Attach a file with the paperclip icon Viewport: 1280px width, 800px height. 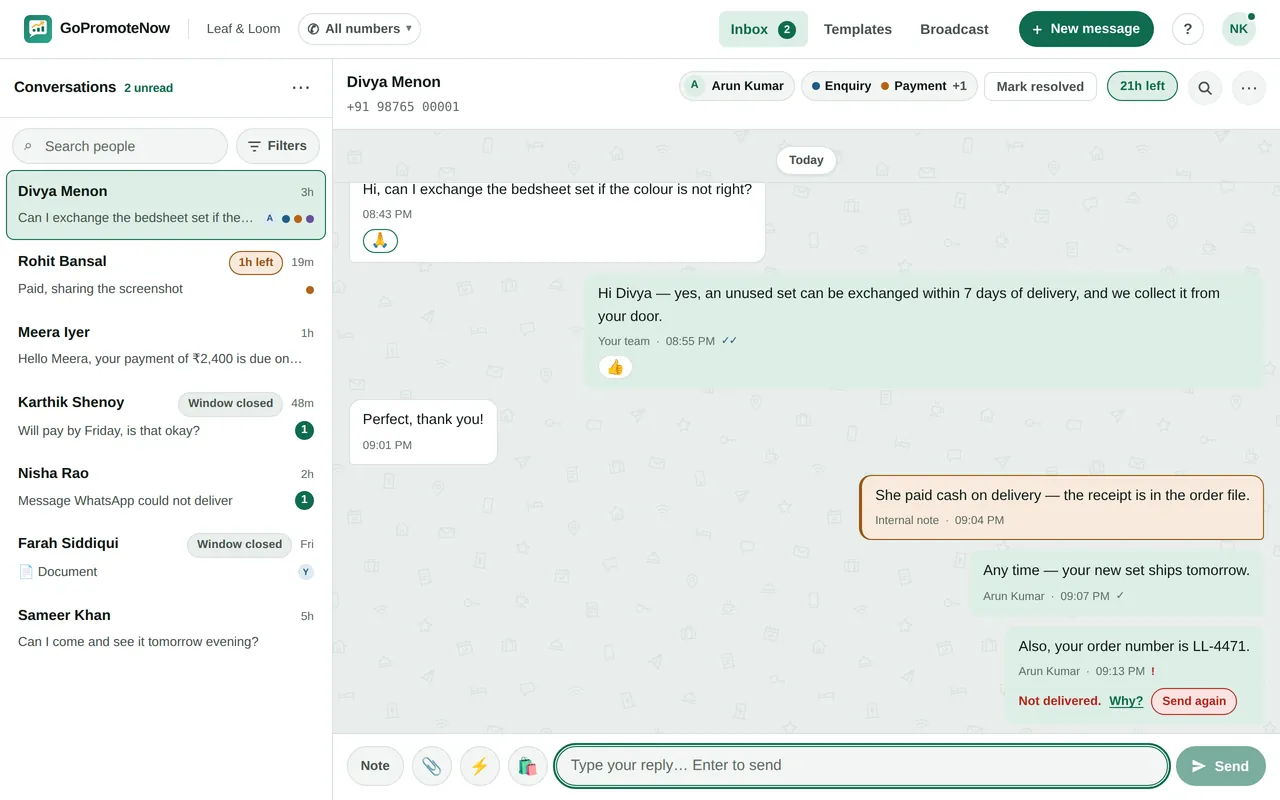pos(432,766)
